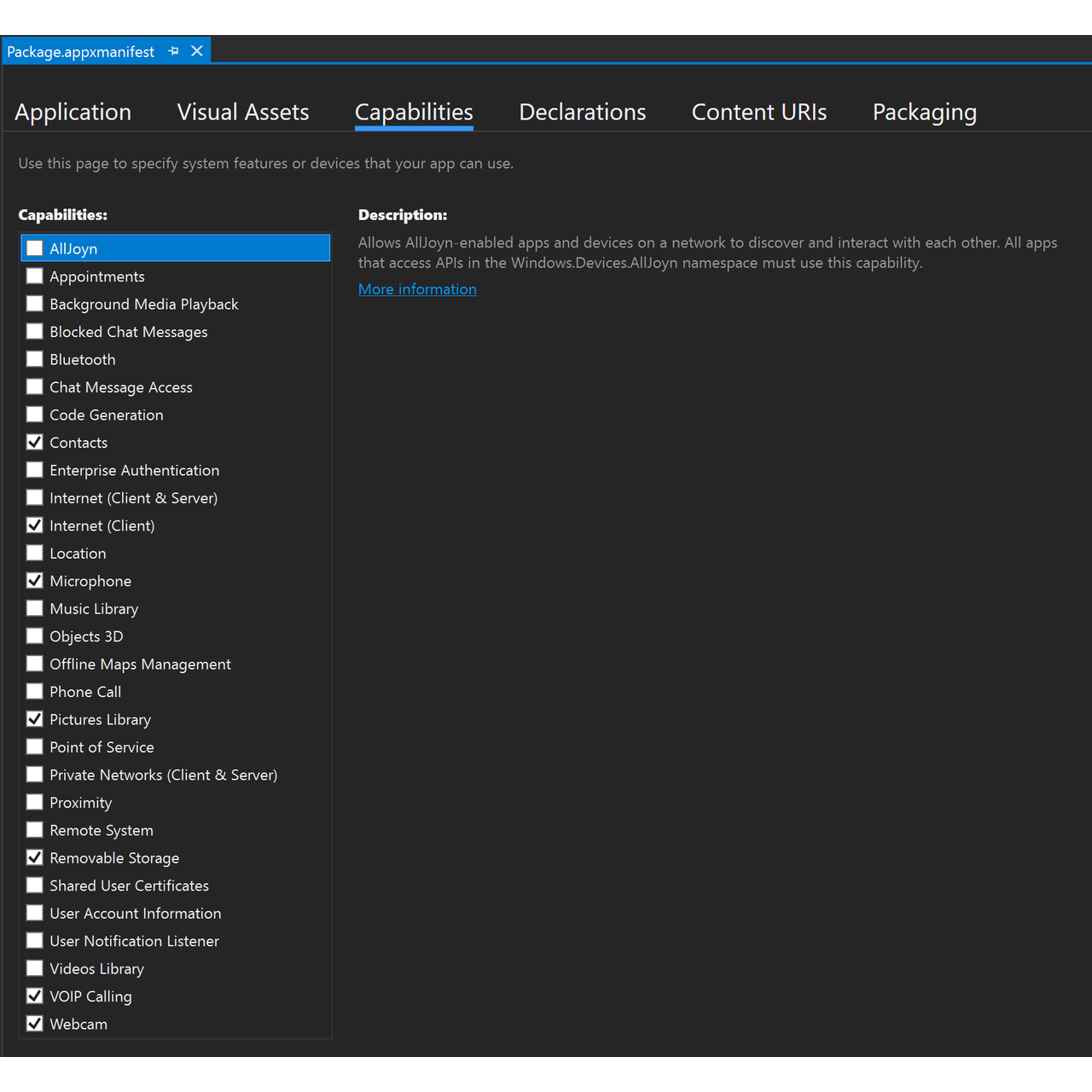This screenshot has width=1092, height=1092.
Task: Go to the Declarations tab
Action: (582, 113)
